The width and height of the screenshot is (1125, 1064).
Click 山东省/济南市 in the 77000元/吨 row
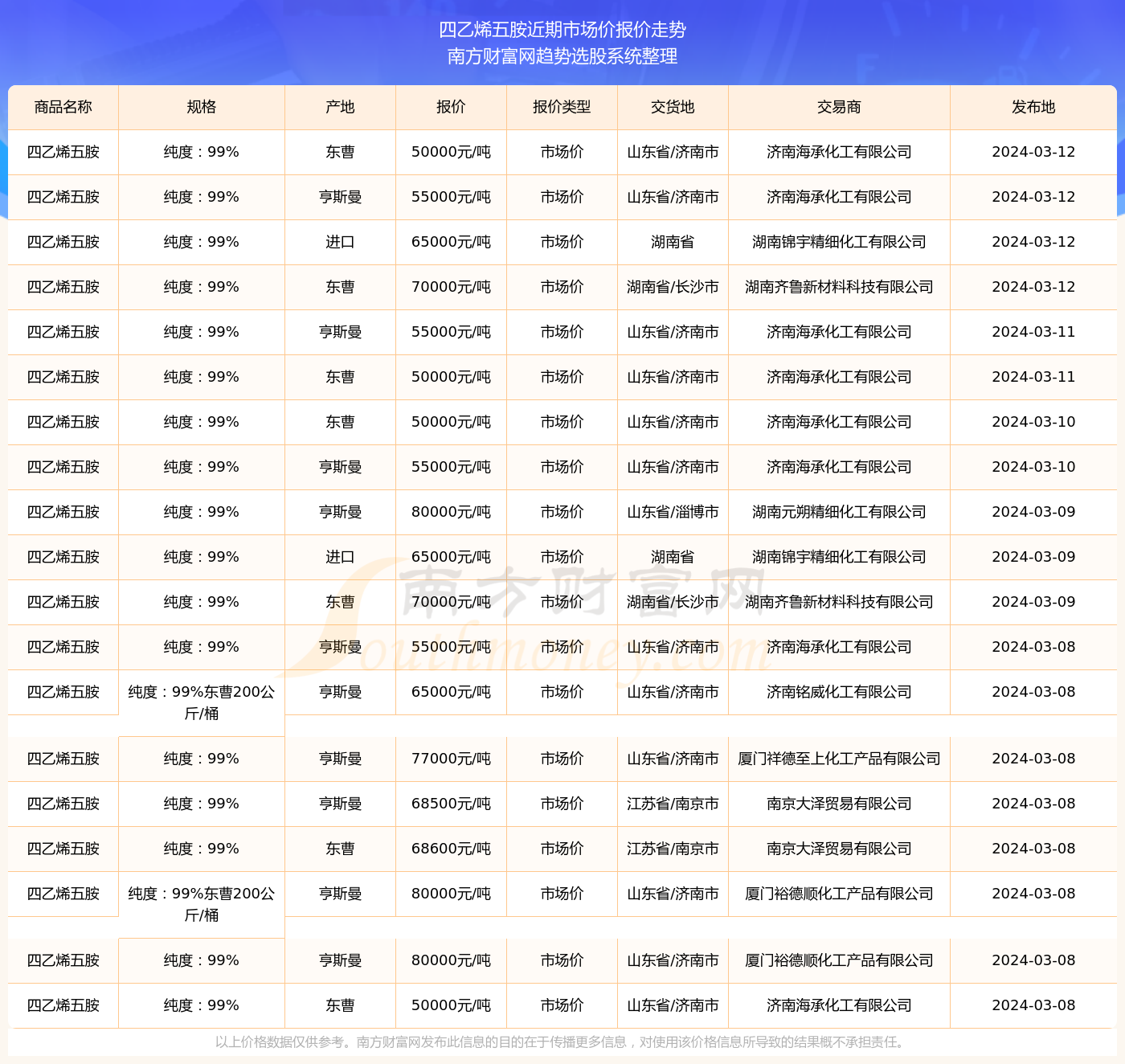tap(673, 759)
